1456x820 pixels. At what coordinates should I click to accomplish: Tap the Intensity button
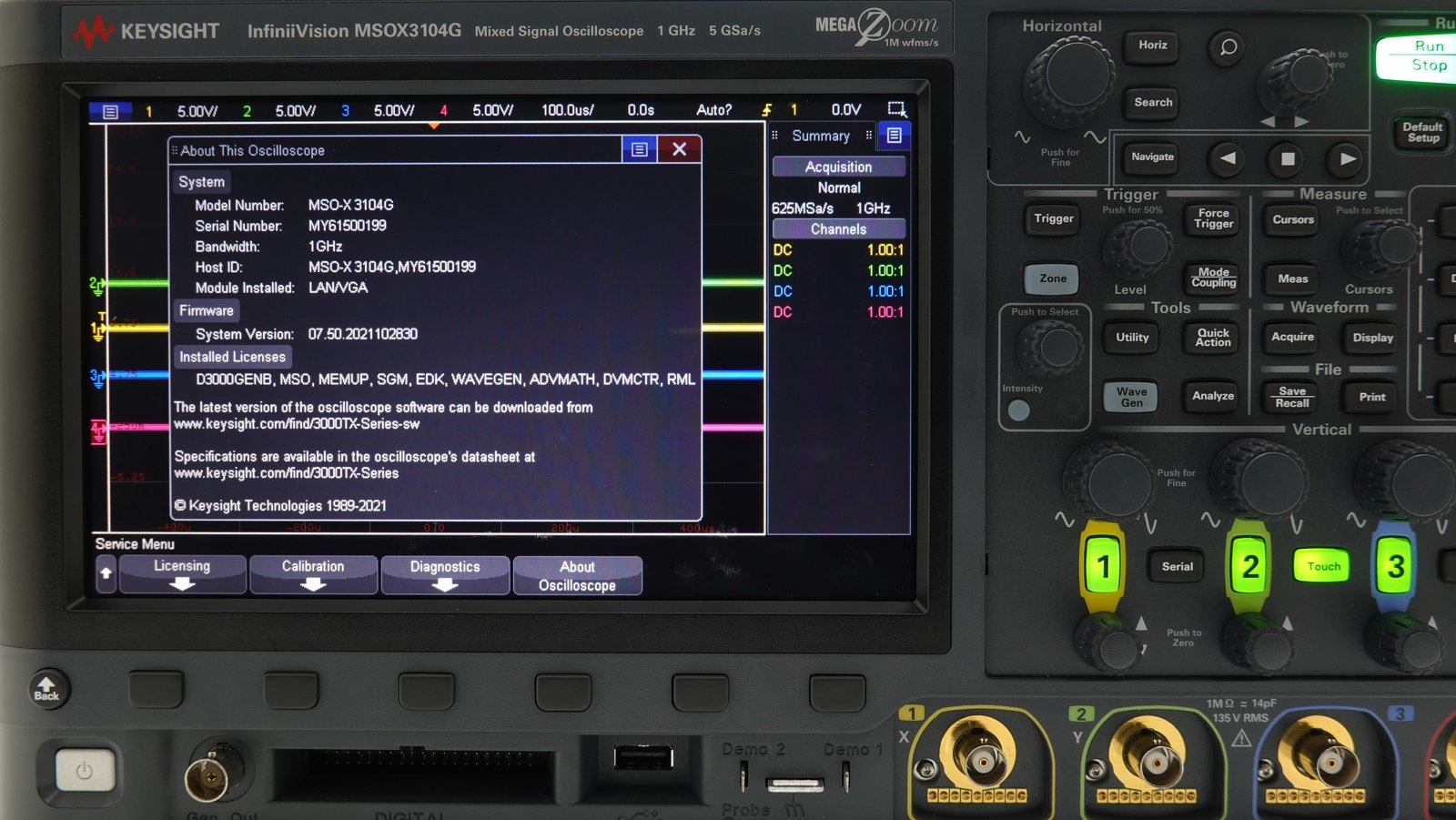coord(1019,410)
